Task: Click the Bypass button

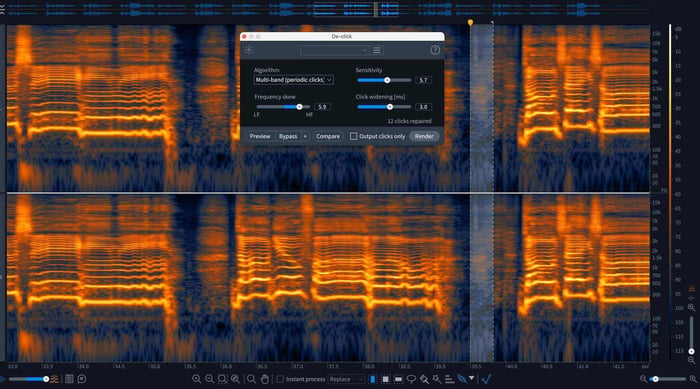Action: pyautogui.click(x=288, y=136)
